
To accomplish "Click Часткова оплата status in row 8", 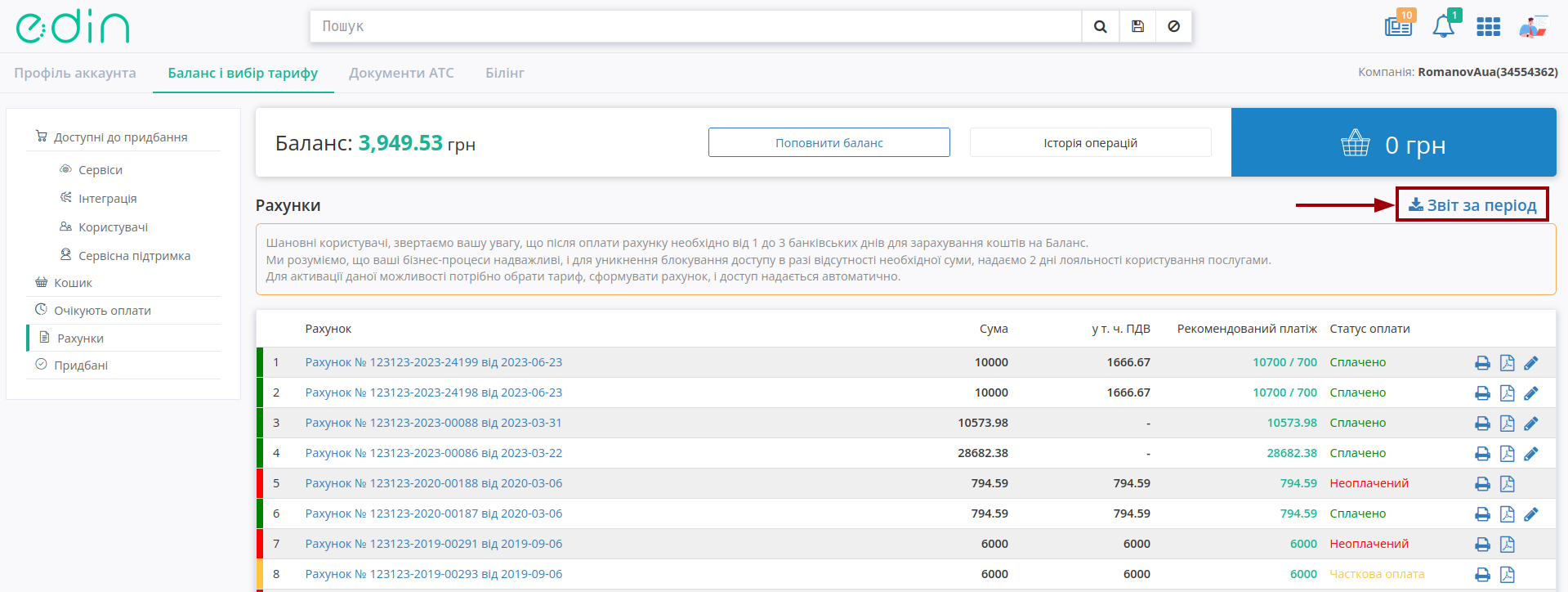I will click(1377, 574).
